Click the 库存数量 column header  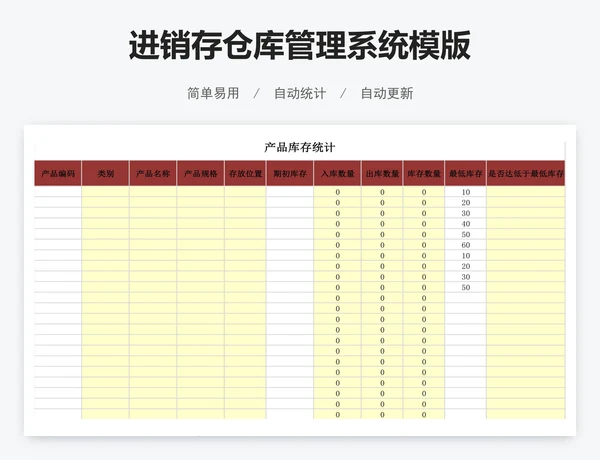point(424,173)
